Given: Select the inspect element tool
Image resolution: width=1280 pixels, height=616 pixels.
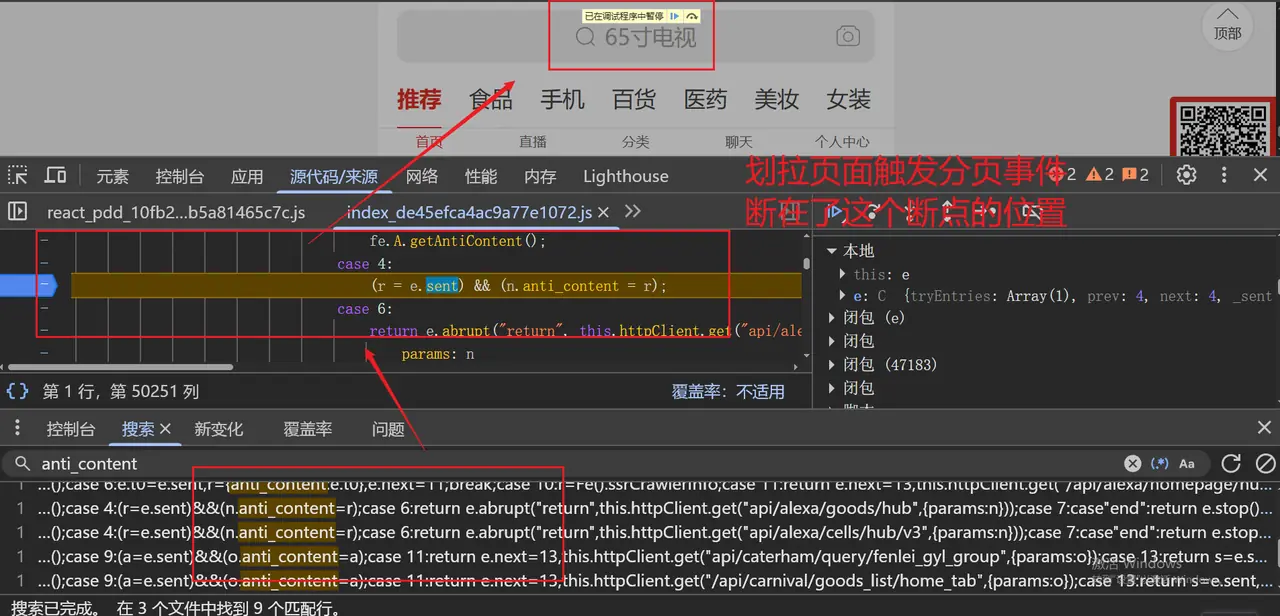Looking at the screenshot, I should click(x=16, y=175).
